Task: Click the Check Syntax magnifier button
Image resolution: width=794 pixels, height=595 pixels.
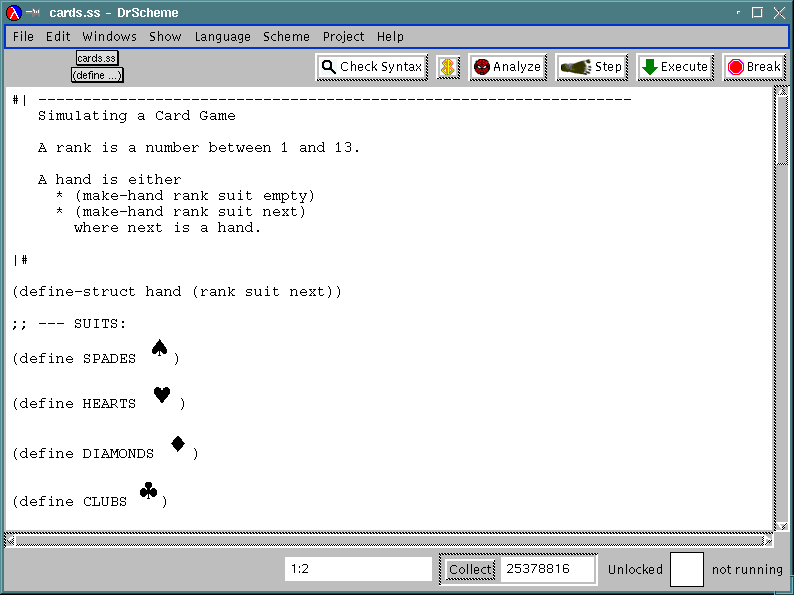Action: pyautogui.click(x=371, y=67)
